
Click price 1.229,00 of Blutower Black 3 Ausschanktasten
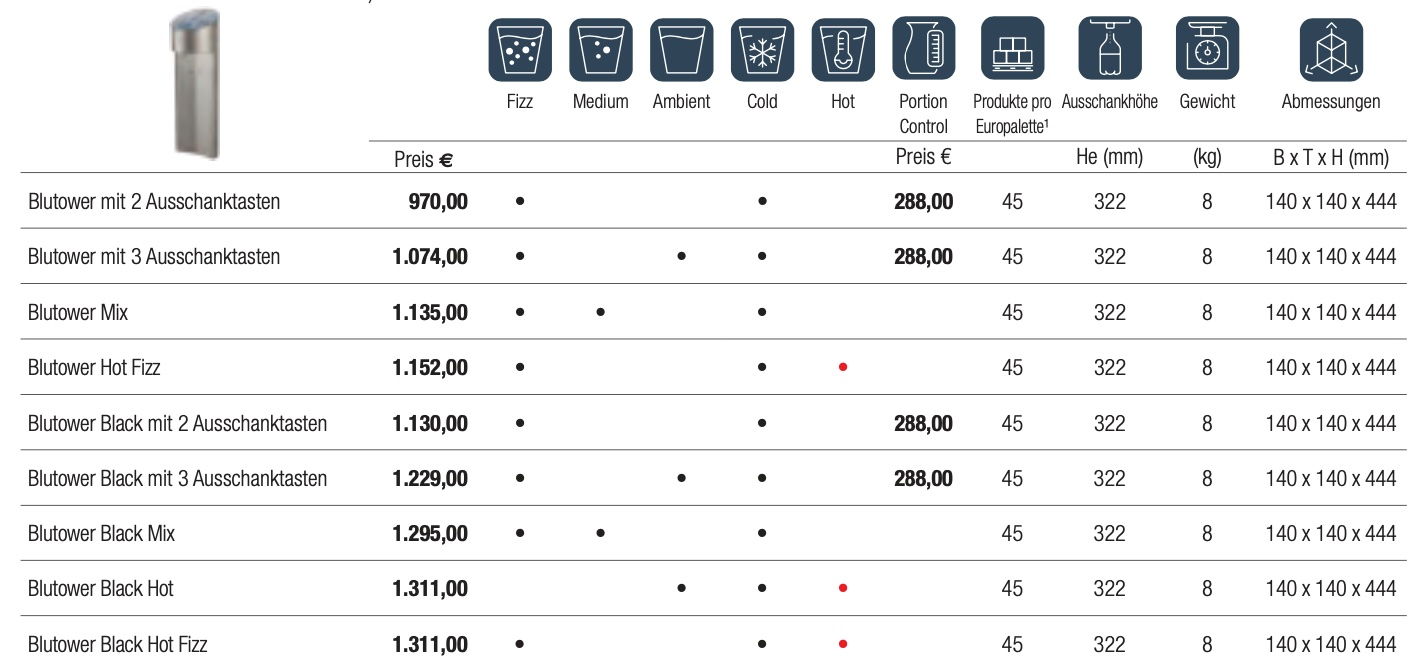(430, 478)
